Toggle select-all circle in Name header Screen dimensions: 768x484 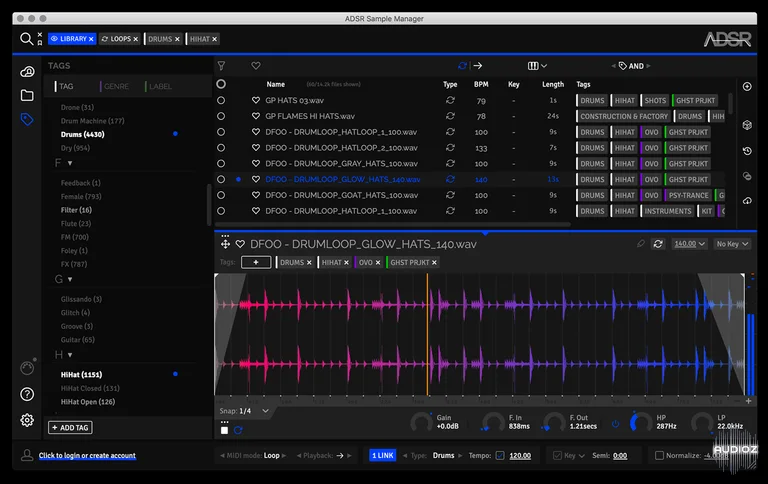(221, 84)
